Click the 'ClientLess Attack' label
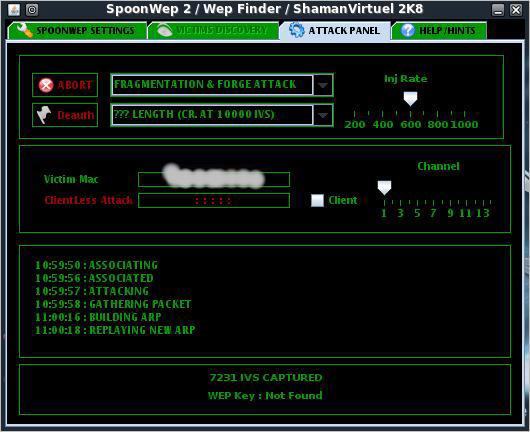The image size is (530, 432). tap(88, 200)
